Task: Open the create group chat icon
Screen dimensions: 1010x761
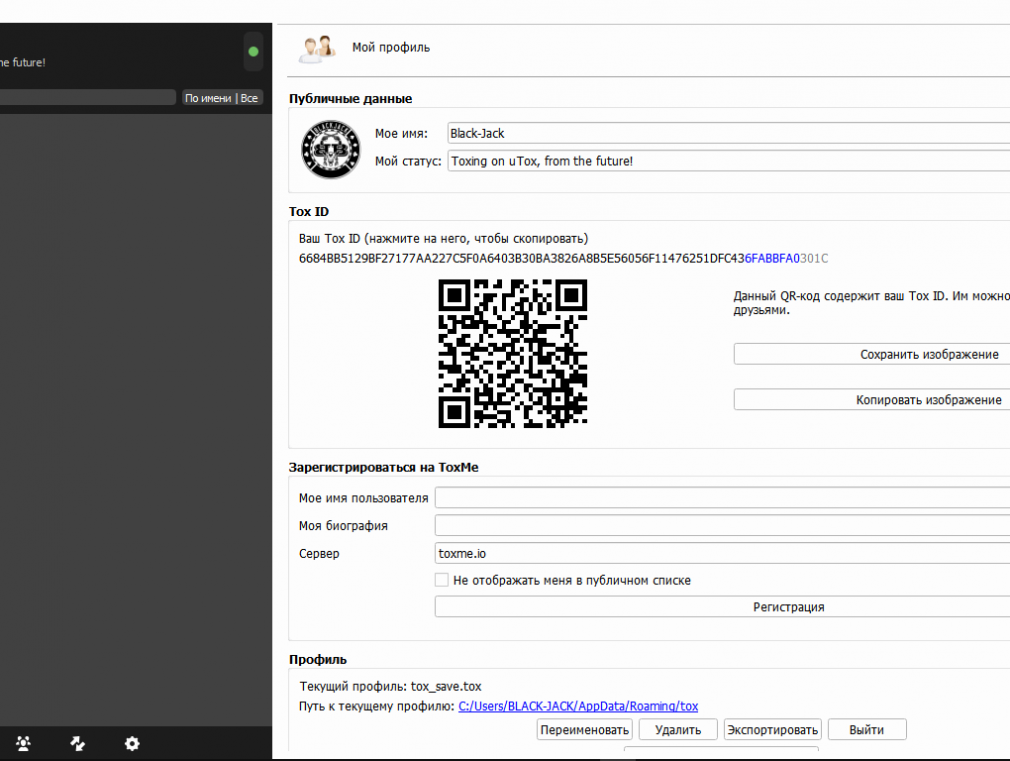Action: tap(23, 744)
